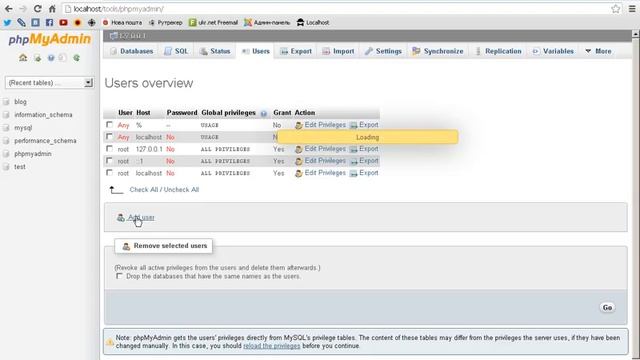This screenshot has width=640, height=360.
Task: Click Export icon for root 127.0.0.1
Action: click(x=353, y=149)
